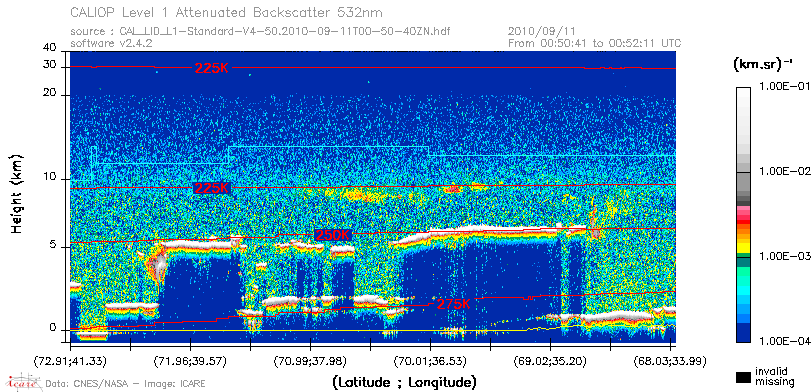Click the x-axis label '(70.99;37.98)'
This screenshot has width=811, height=392.
coord(310,361)
